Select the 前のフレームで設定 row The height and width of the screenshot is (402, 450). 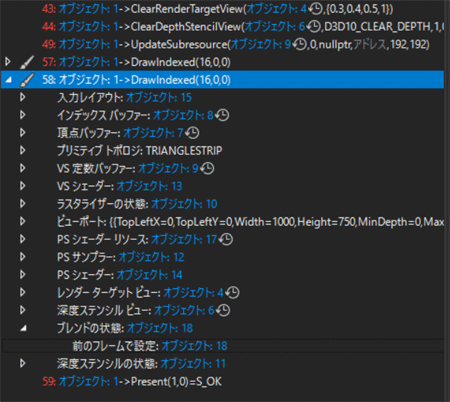tap(223, 346)
